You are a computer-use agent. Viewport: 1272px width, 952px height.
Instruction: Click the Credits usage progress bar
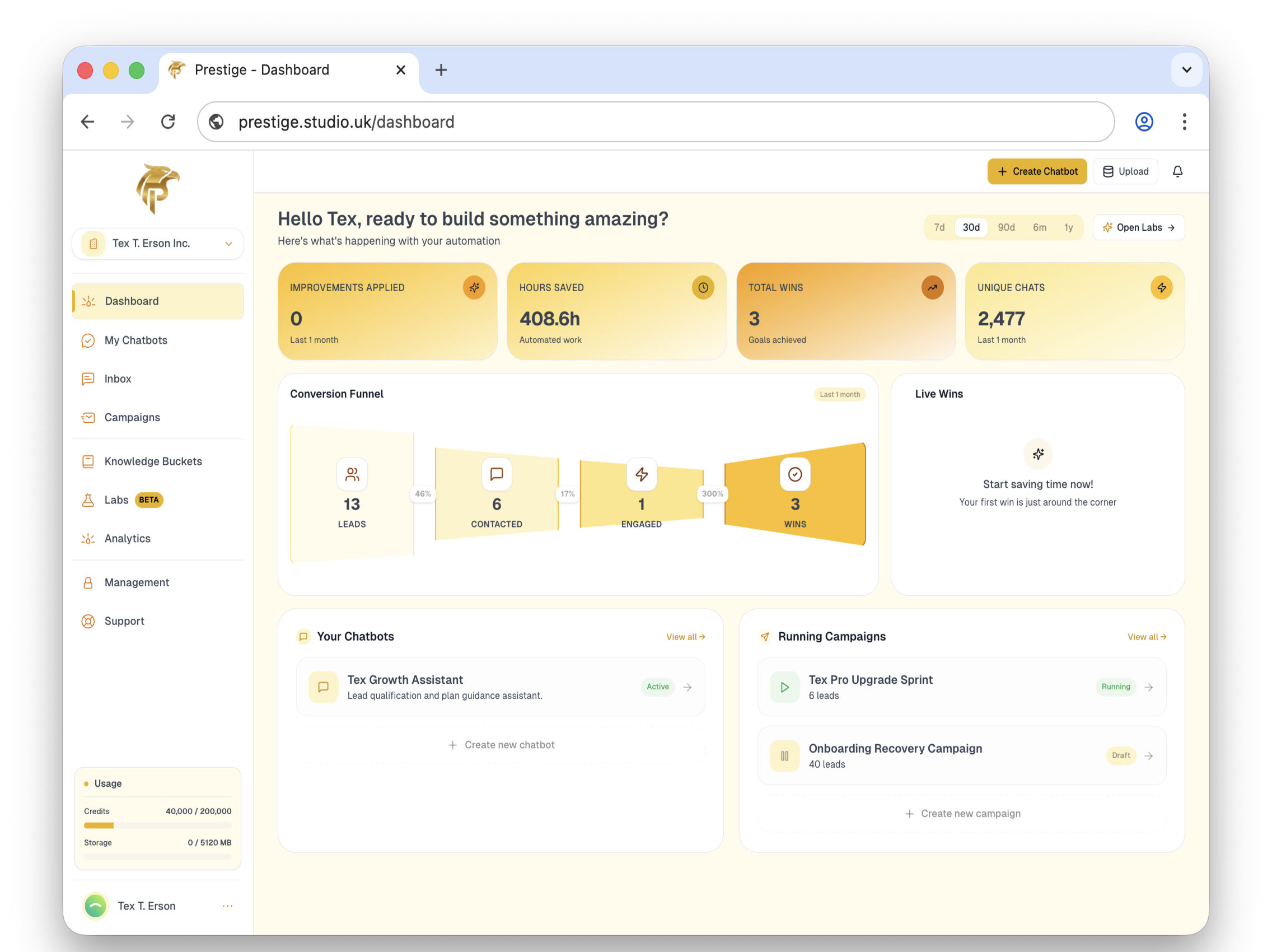click(157, 825)
